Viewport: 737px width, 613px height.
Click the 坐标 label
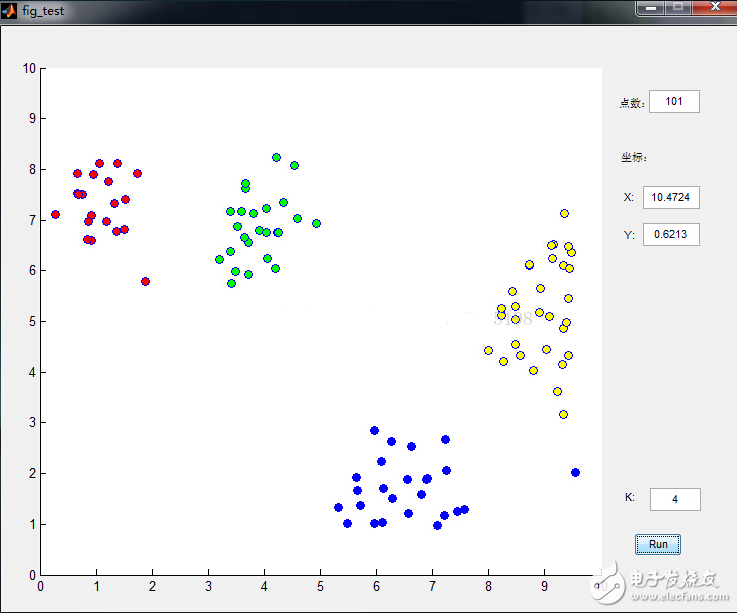633,157
